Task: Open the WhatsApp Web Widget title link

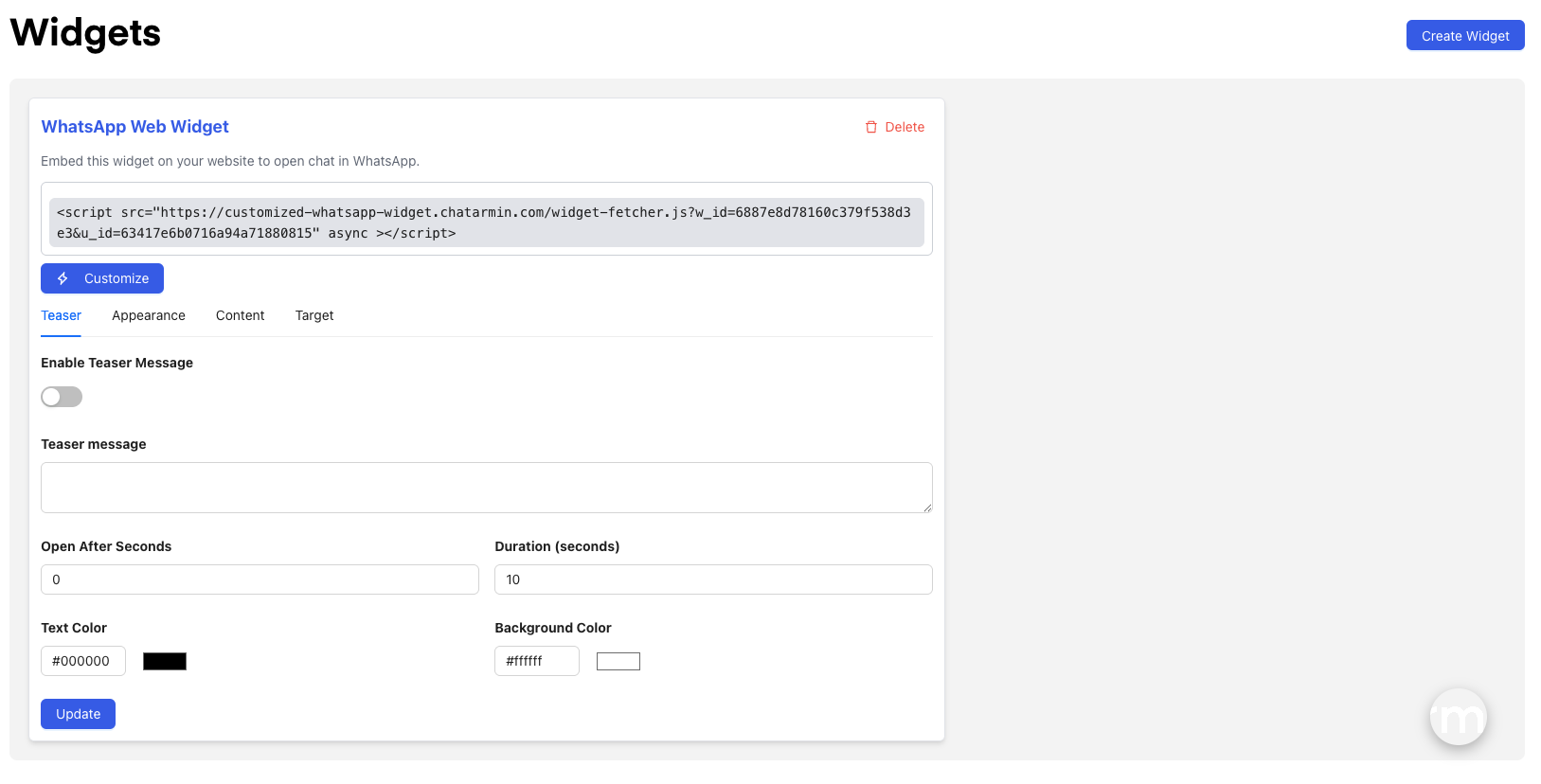Action: tap(134, 127)
